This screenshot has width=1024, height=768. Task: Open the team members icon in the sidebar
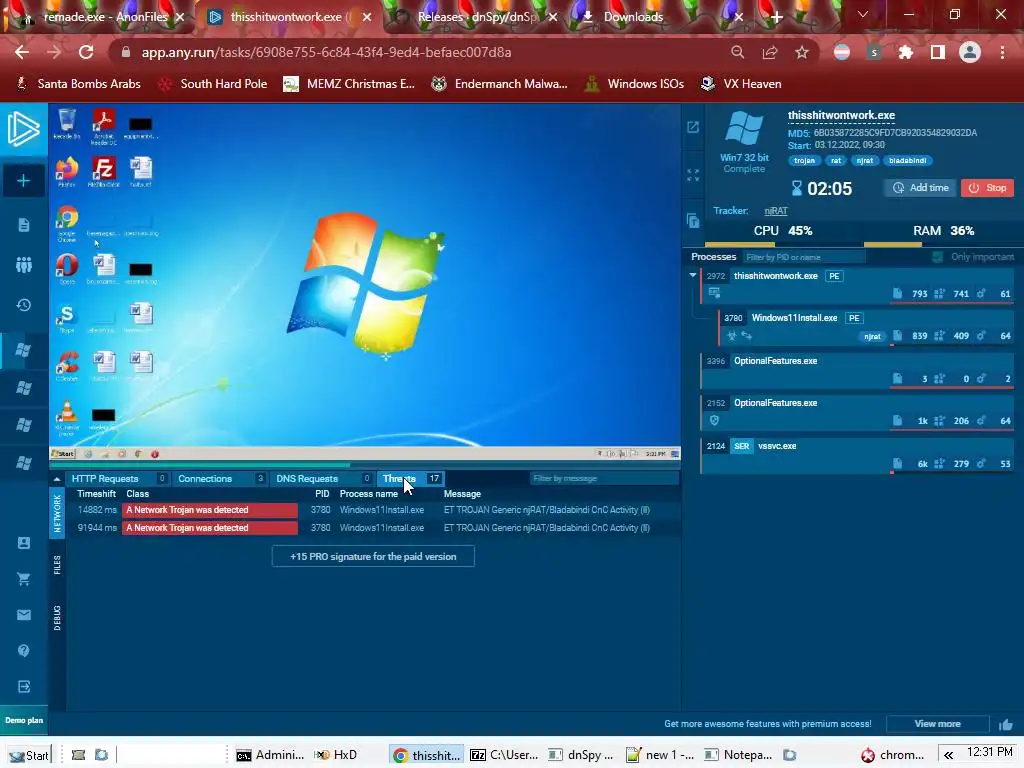point(24,264)
